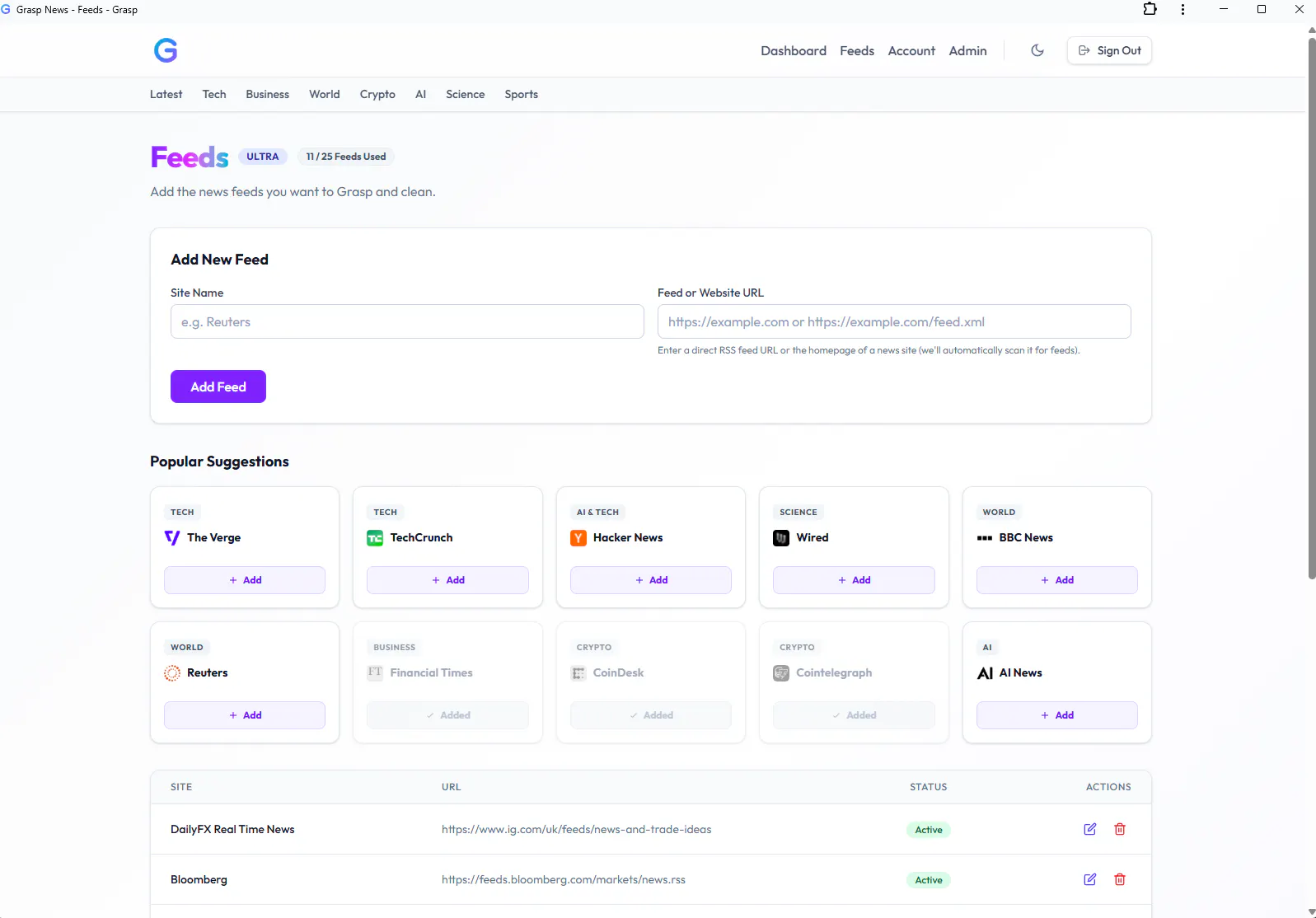1316x918 pixels.
Task: Click the ULTRA plan badge
Action: tap(263, 157)
